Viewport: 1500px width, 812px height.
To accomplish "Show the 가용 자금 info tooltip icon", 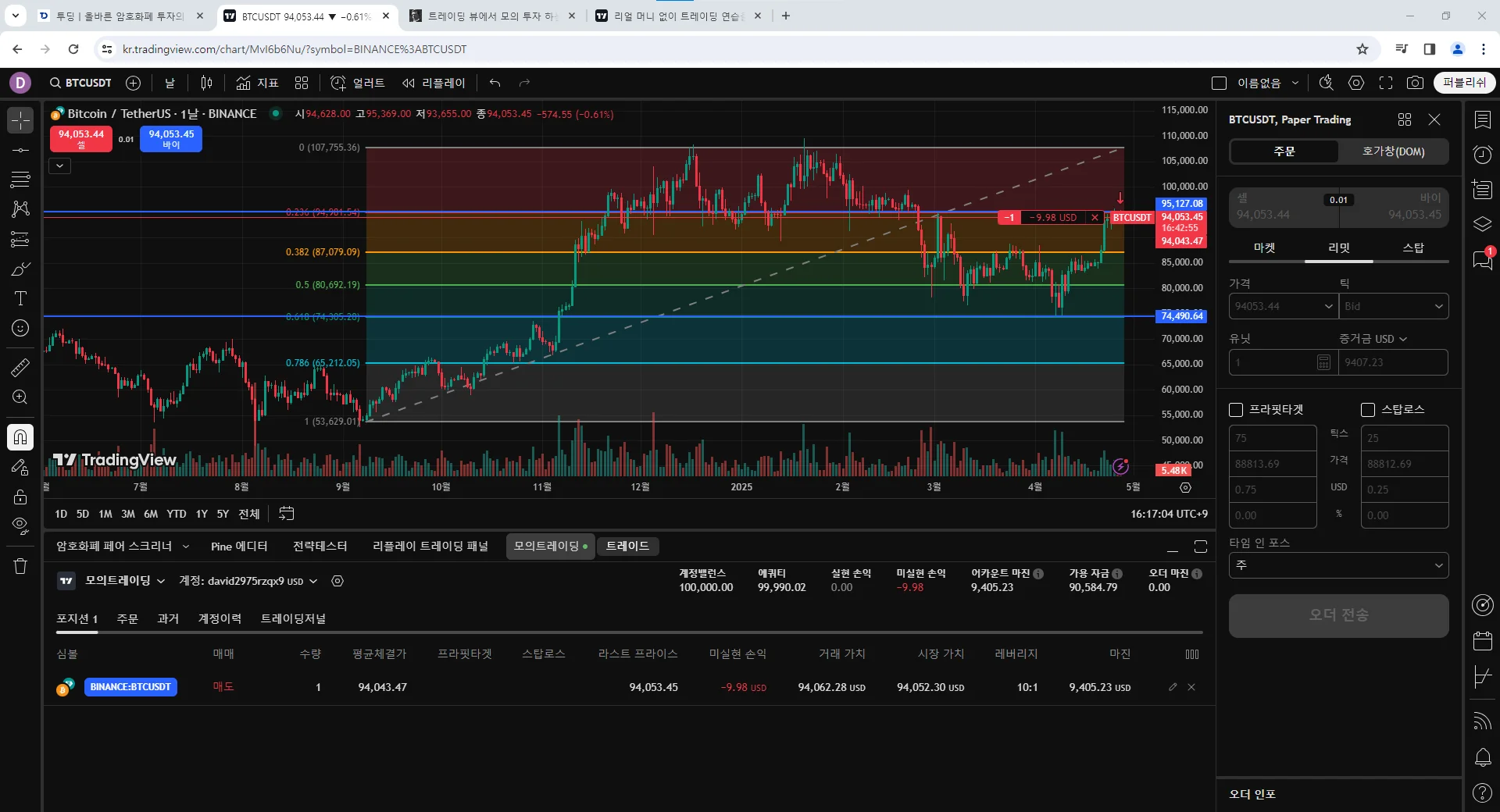I will pyautogui.click(x=1117, y=574).
